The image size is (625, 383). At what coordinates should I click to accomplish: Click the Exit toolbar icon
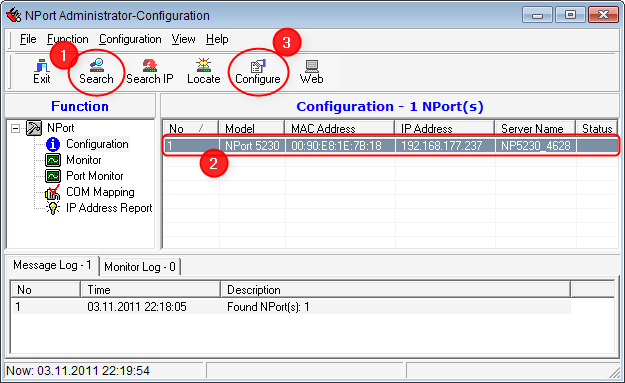41,72
